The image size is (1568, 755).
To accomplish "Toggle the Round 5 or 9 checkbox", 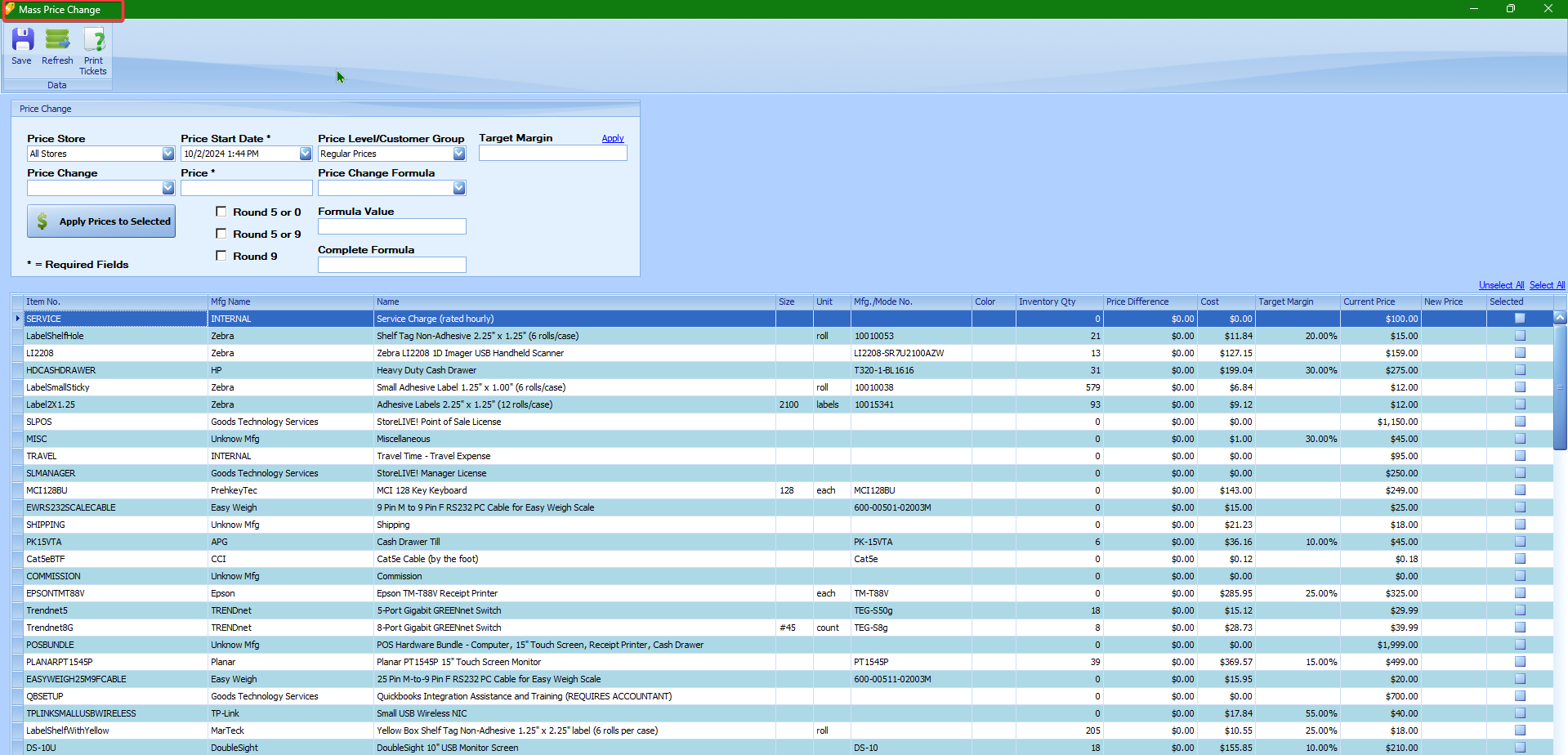I will click(221, 234).
